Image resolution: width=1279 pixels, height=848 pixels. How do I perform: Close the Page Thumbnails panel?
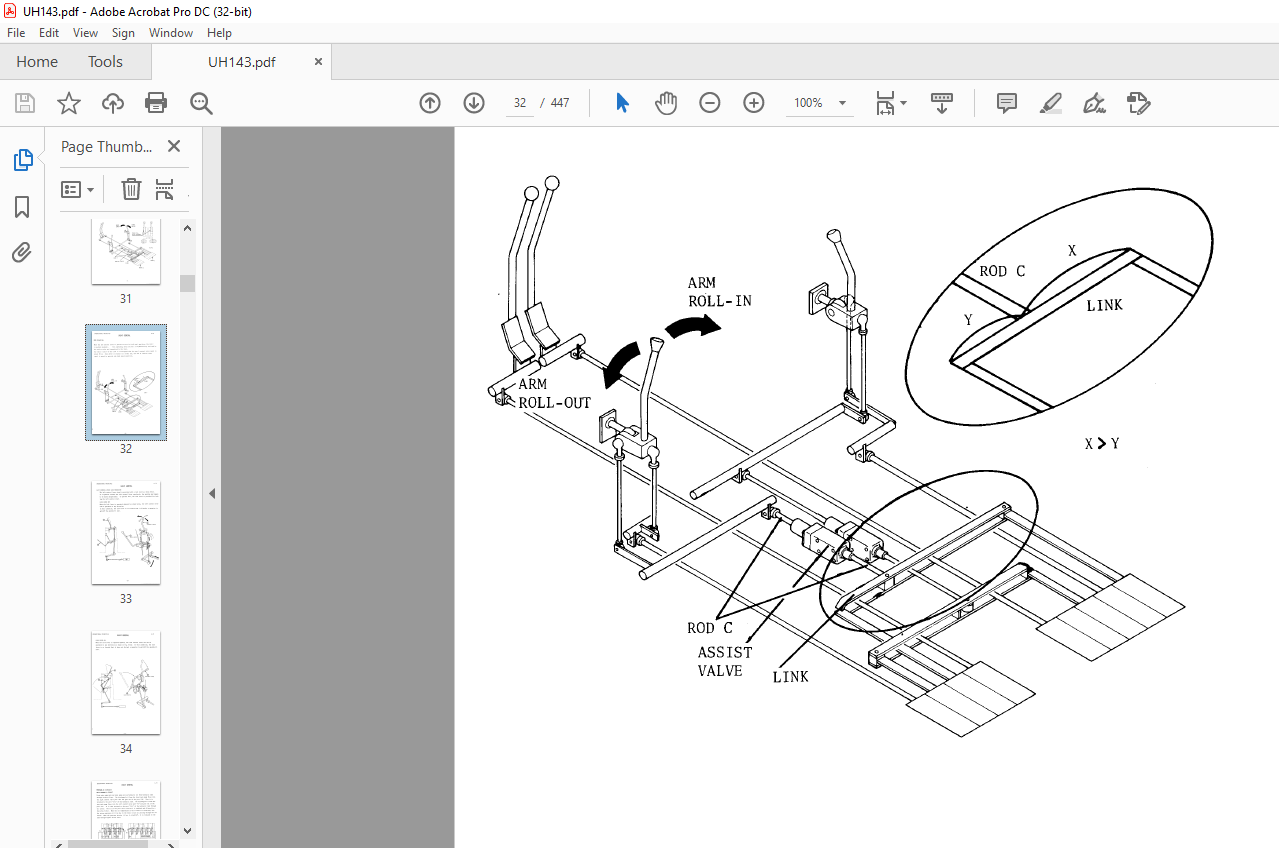(174, 146)
